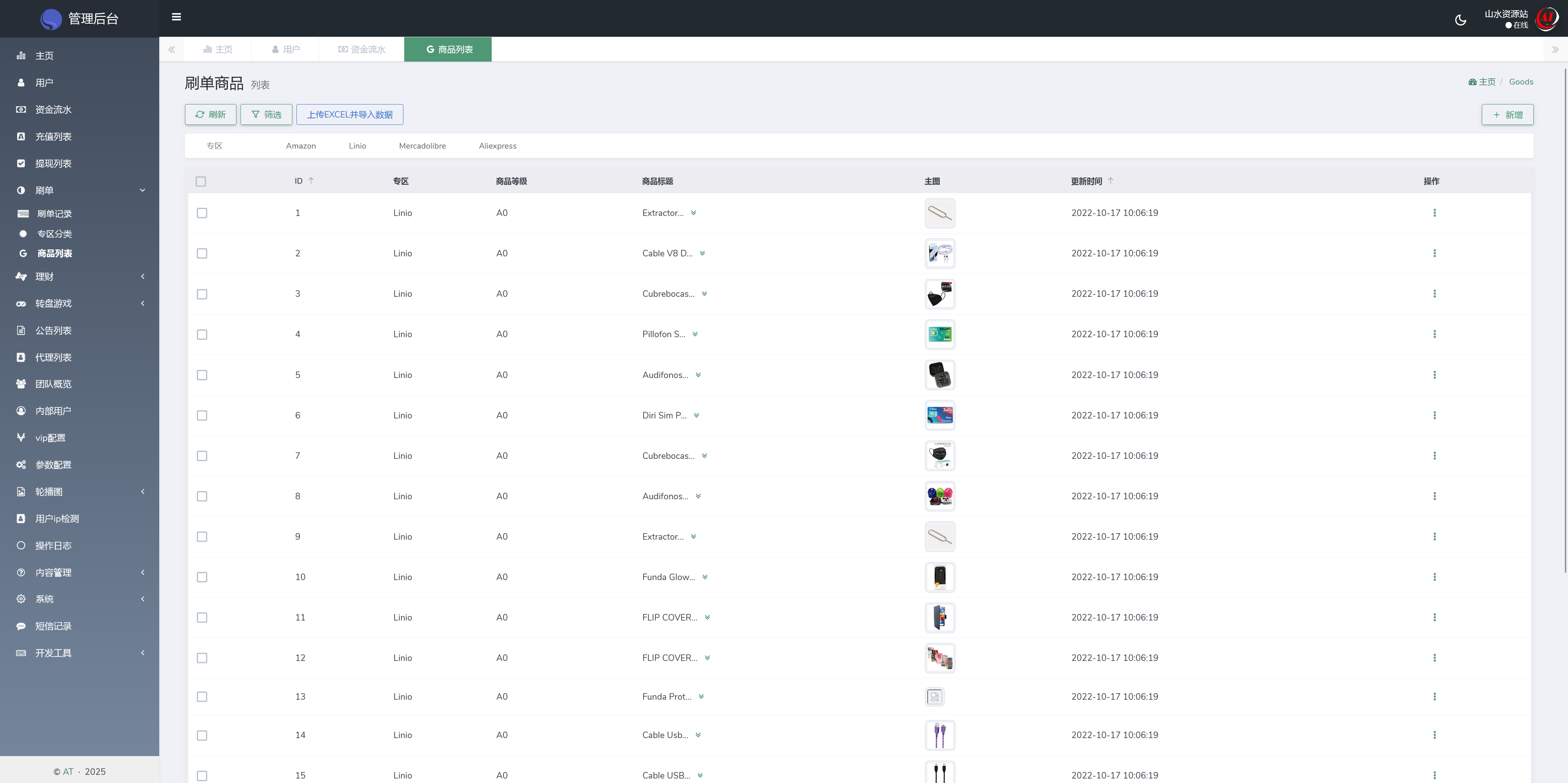1568x783 pixels.
Task: Switch to dark mode via moon icon
Action: 1460,20
